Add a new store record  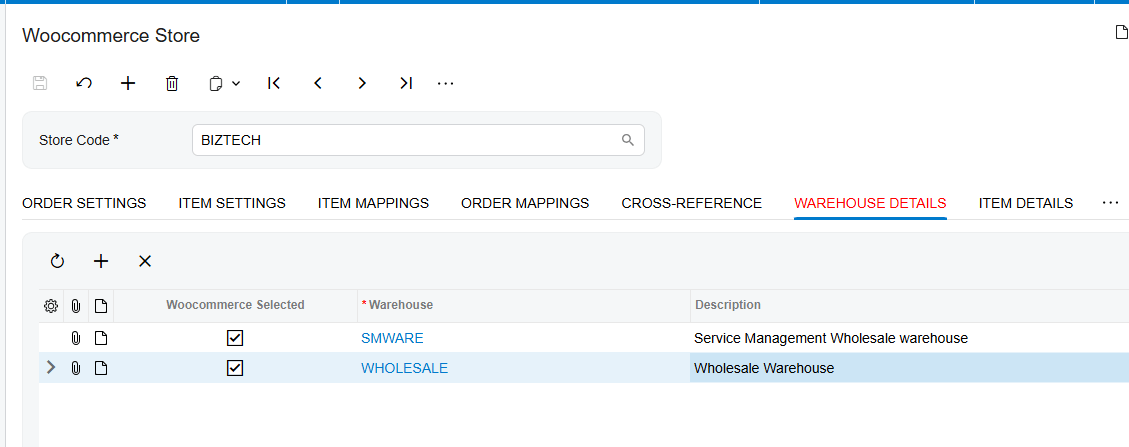click(127, 83)
